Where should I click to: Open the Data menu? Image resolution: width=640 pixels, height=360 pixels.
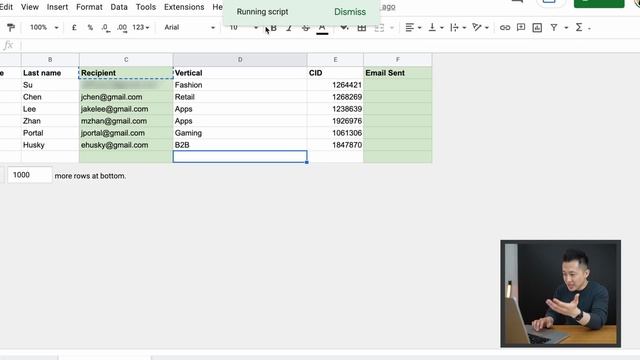click(119, 7)
